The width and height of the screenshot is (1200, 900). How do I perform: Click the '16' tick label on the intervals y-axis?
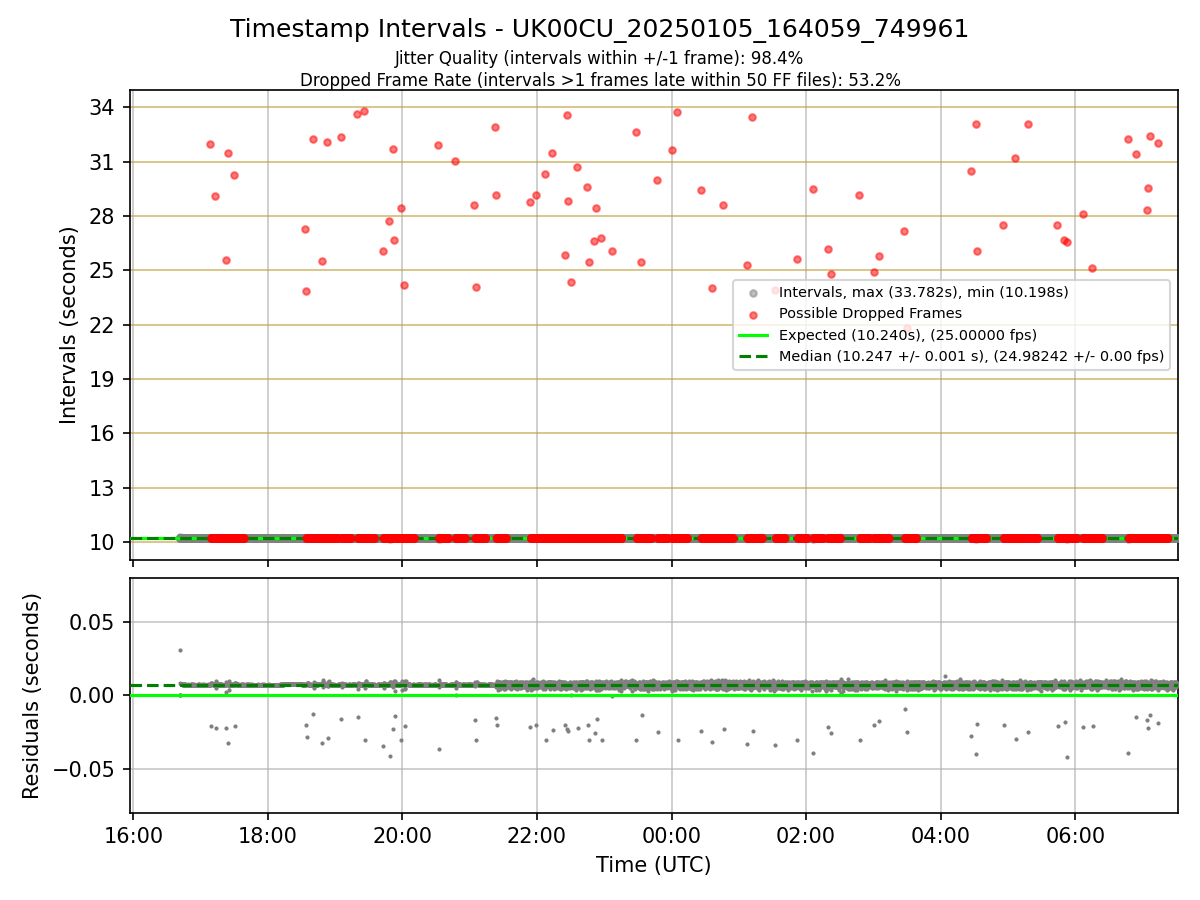103,433
